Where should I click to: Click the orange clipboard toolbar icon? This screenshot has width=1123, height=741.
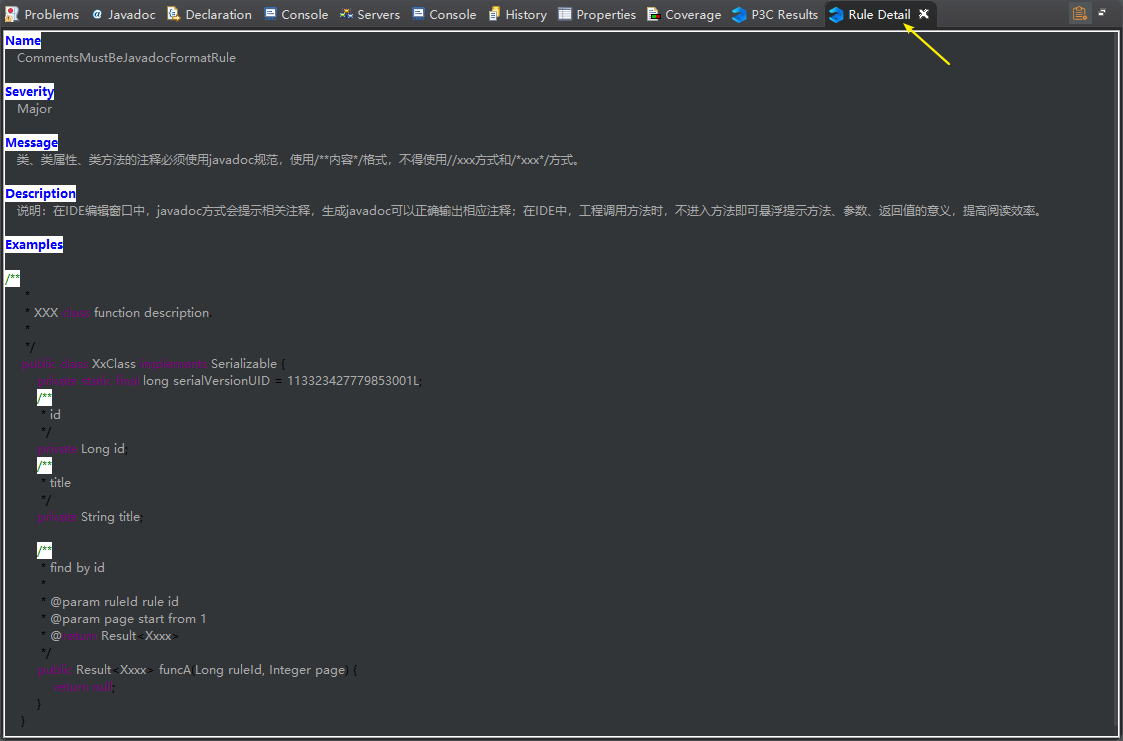(x=1080, y=13)
